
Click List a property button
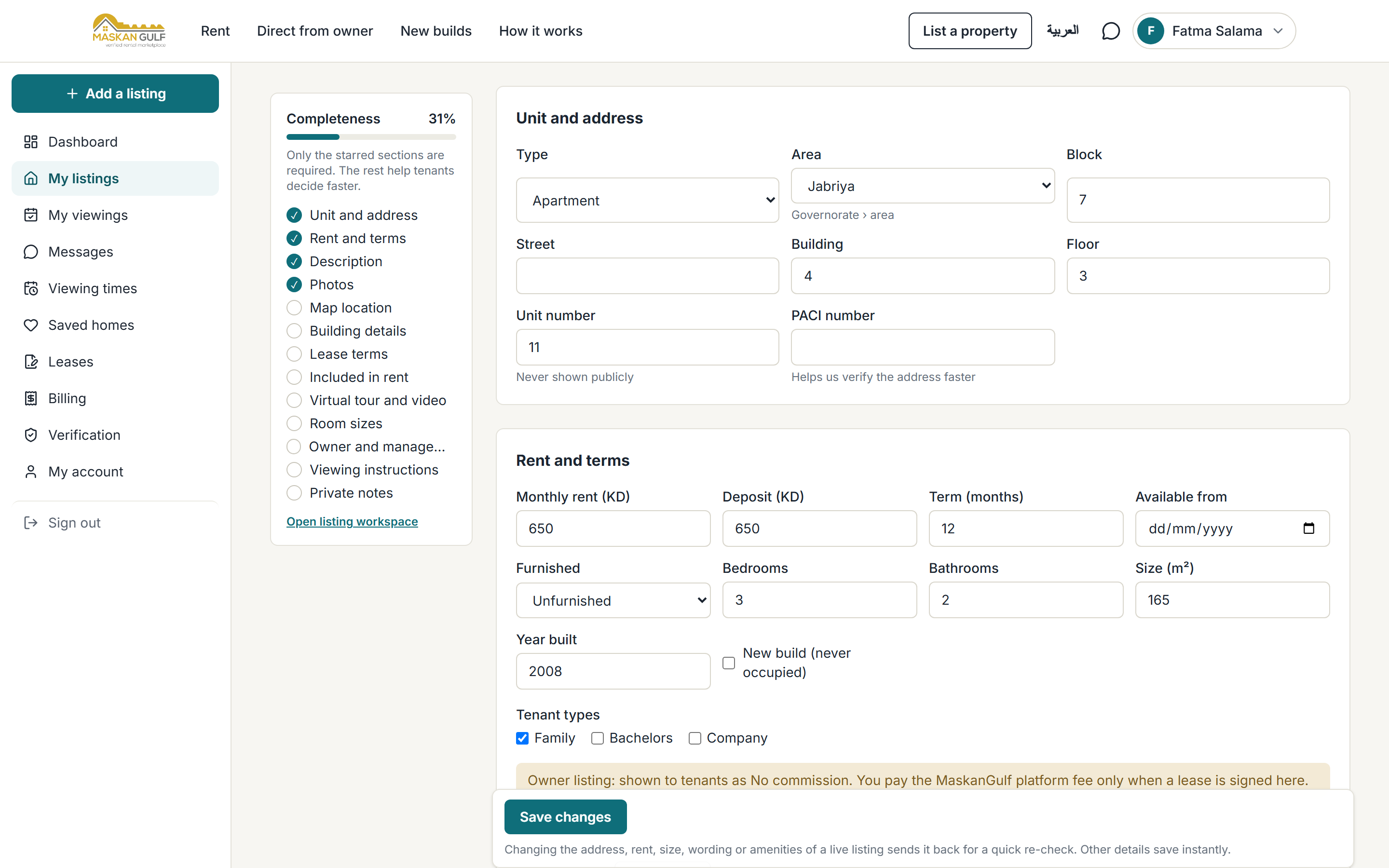970,31
